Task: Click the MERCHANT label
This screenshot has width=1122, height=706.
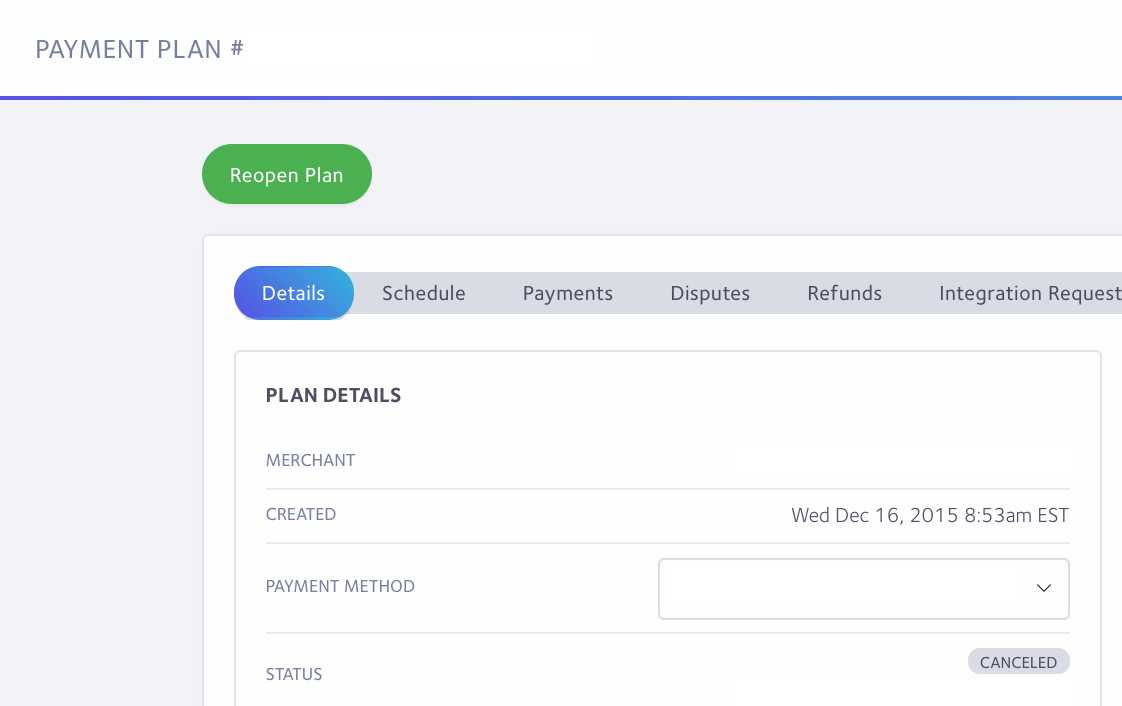Action: pos(311,460)
